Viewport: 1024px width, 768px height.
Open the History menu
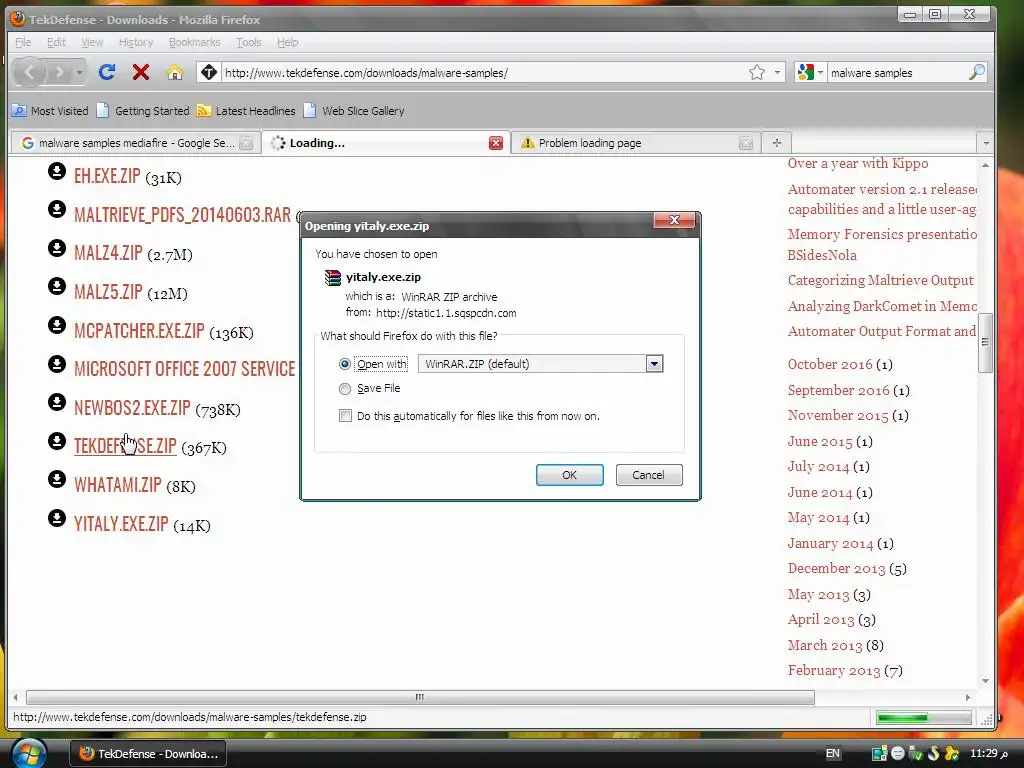pos(136,42)
